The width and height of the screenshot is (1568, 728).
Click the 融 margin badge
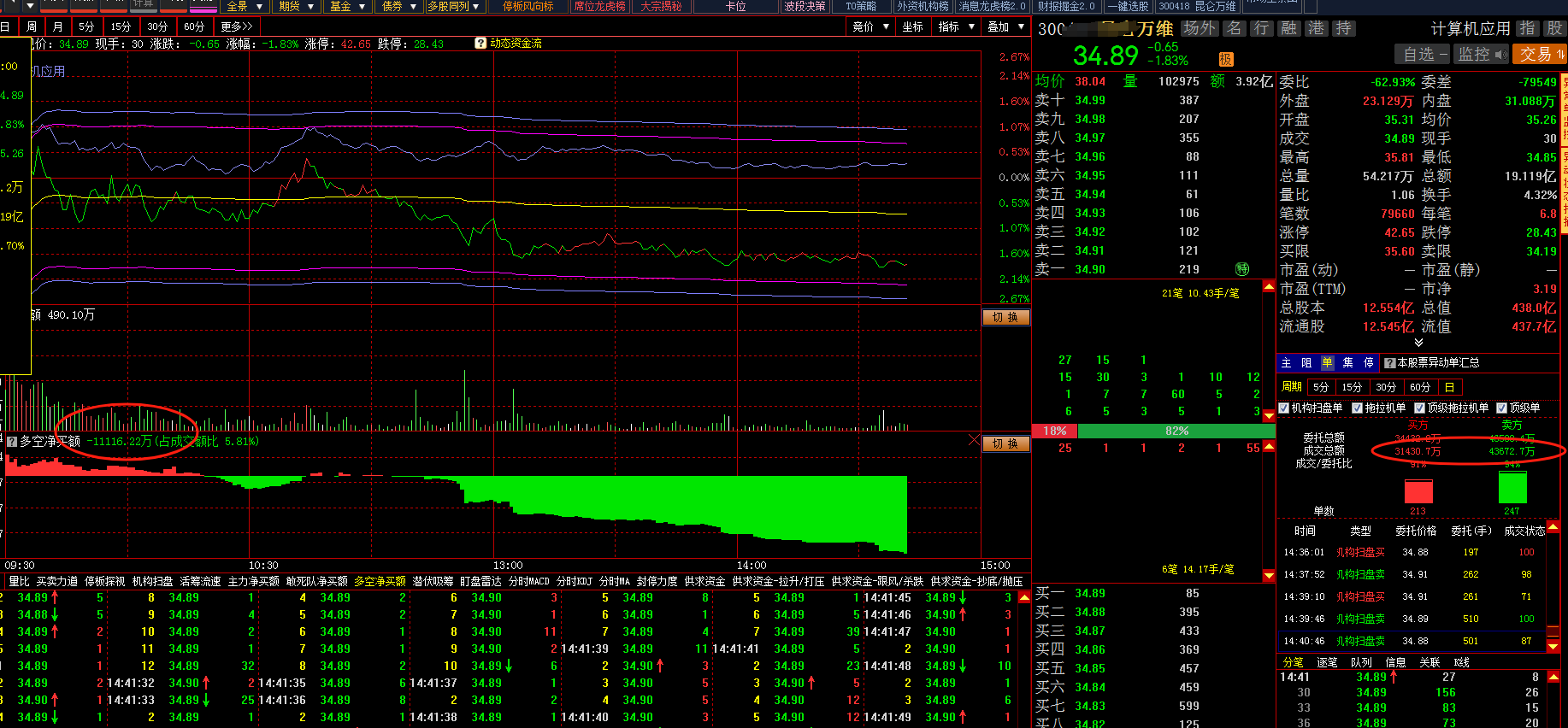(1288, 28)
